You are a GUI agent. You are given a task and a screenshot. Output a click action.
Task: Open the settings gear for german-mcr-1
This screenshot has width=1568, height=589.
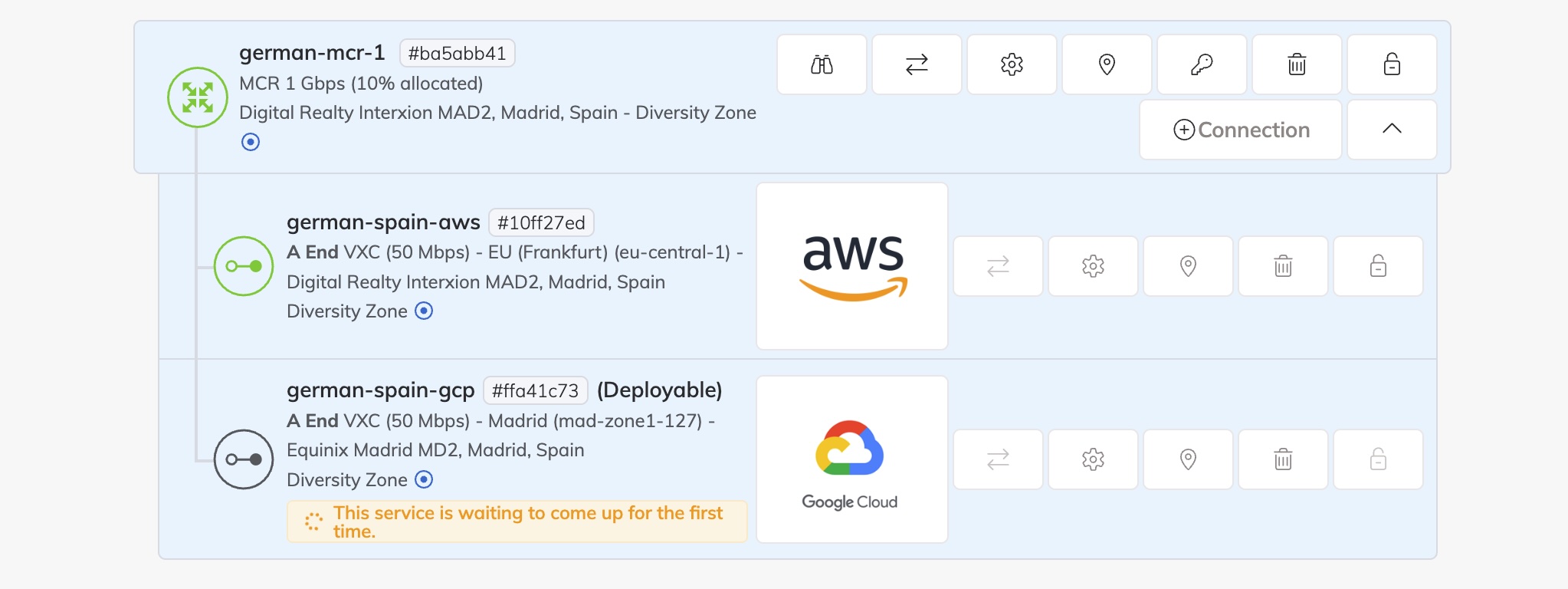[1011, 64]
